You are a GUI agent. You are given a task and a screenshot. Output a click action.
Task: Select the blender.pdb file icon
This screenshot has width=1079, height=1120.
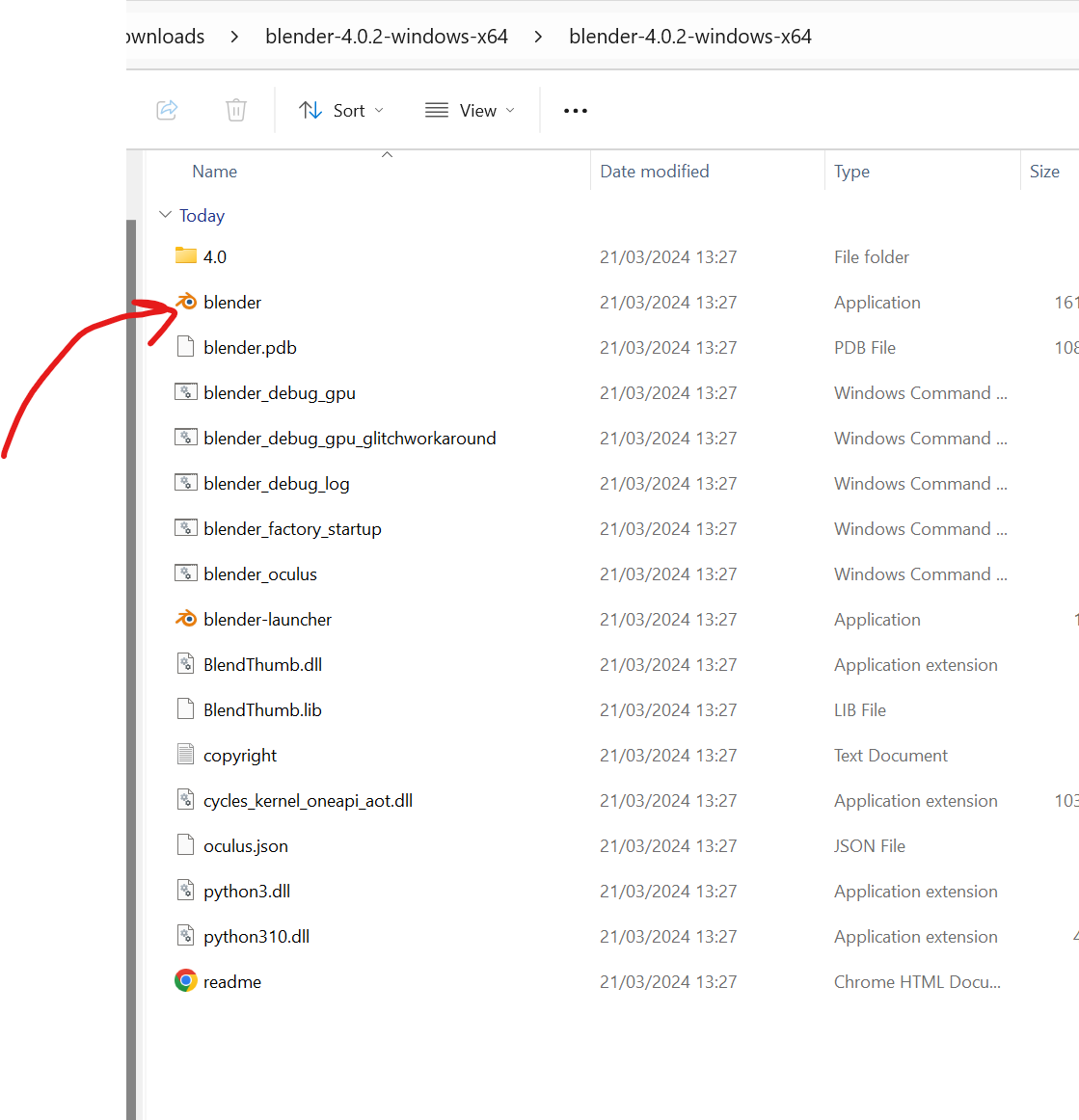(x=186, y=346)
